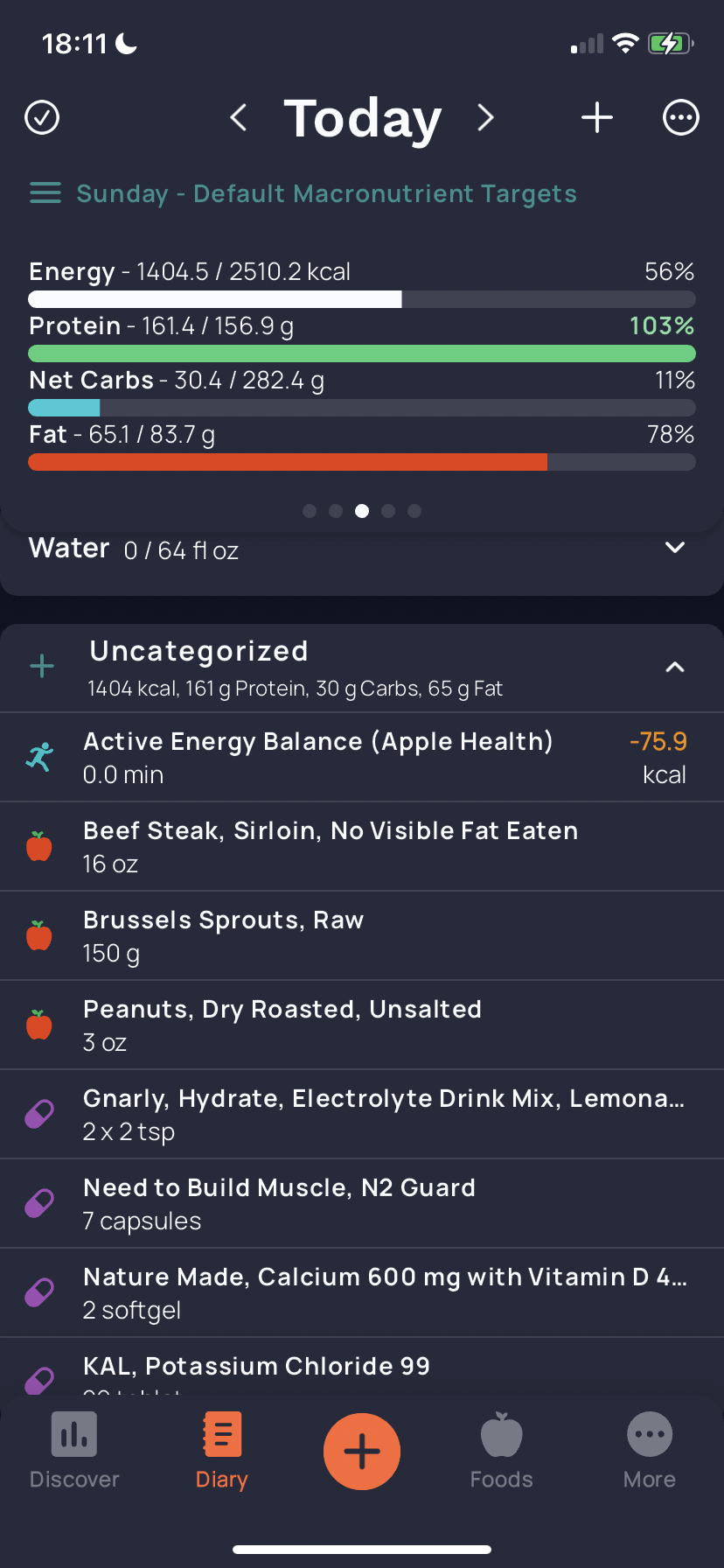Screen dimensions: 724x1568
Task: Go to next day arrow
Action: pyautogui.click(x=486, y=117)
